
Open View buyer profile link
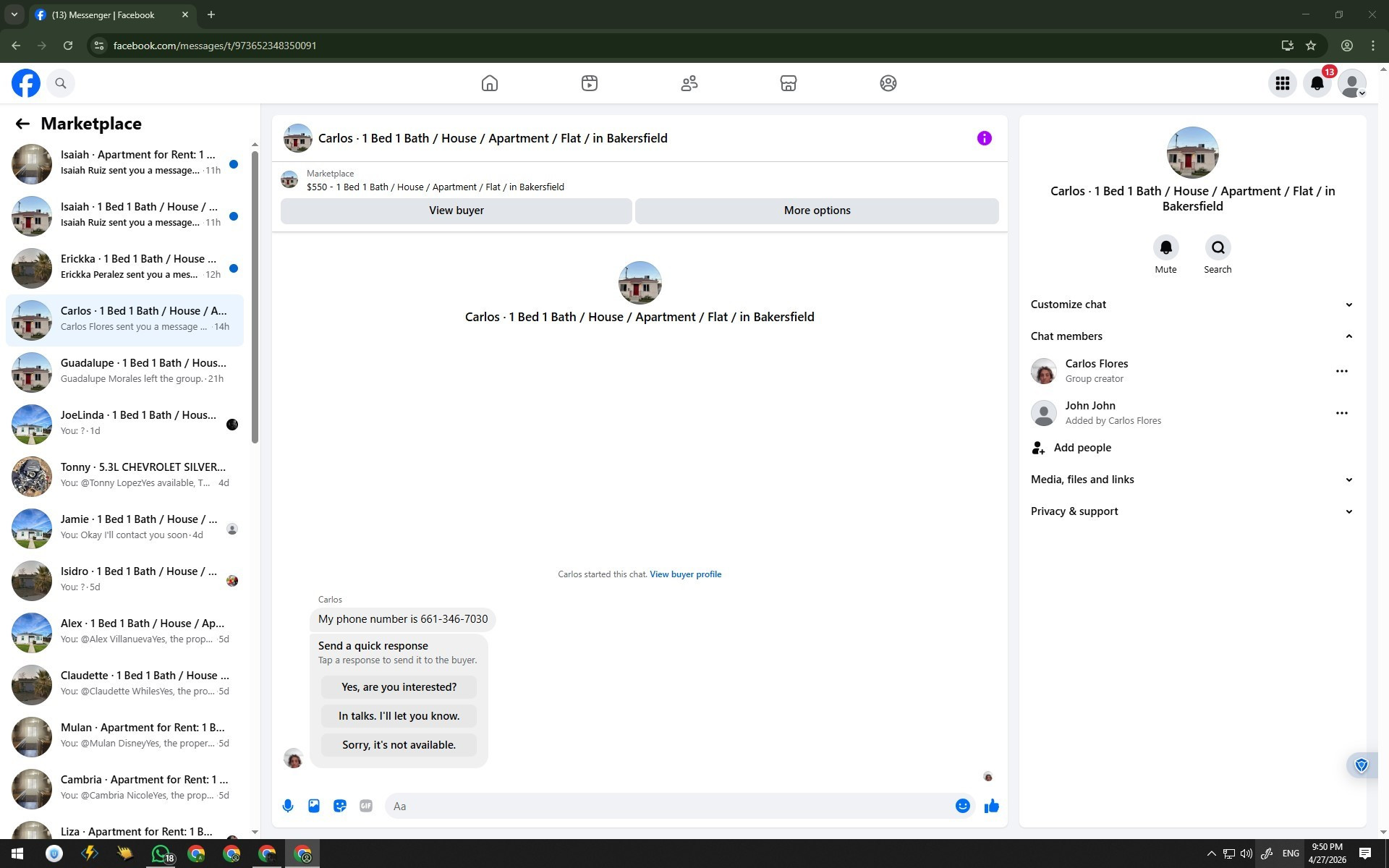click(x=685, y=574)
